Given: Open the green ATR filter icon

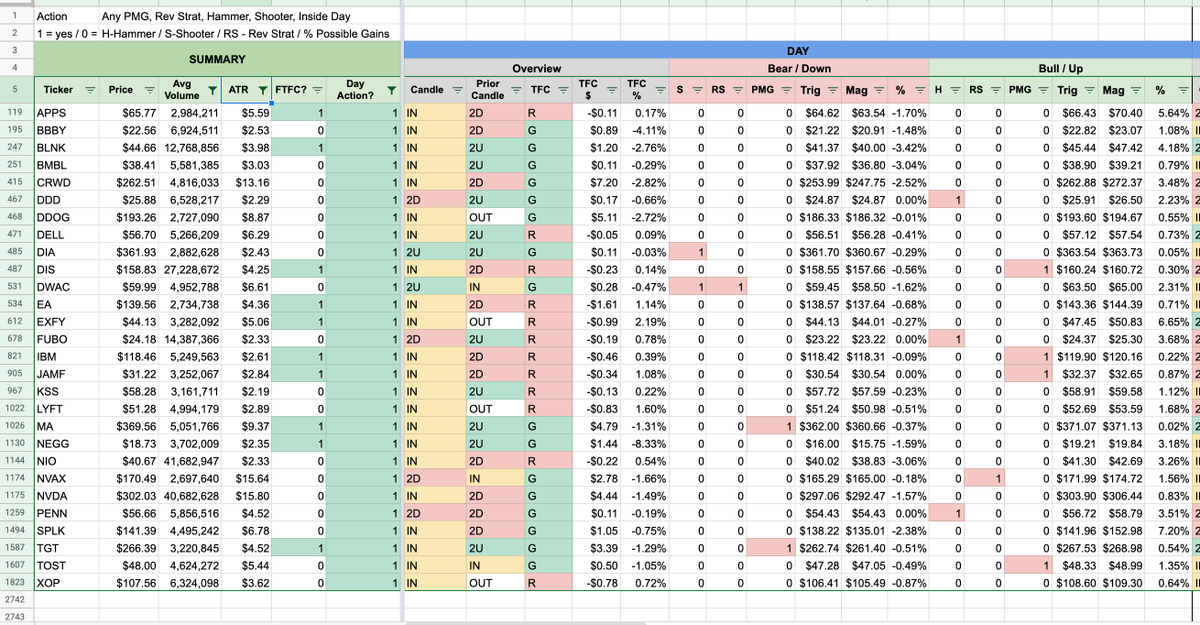Looking at the screenshot, I should click(262, 90).
